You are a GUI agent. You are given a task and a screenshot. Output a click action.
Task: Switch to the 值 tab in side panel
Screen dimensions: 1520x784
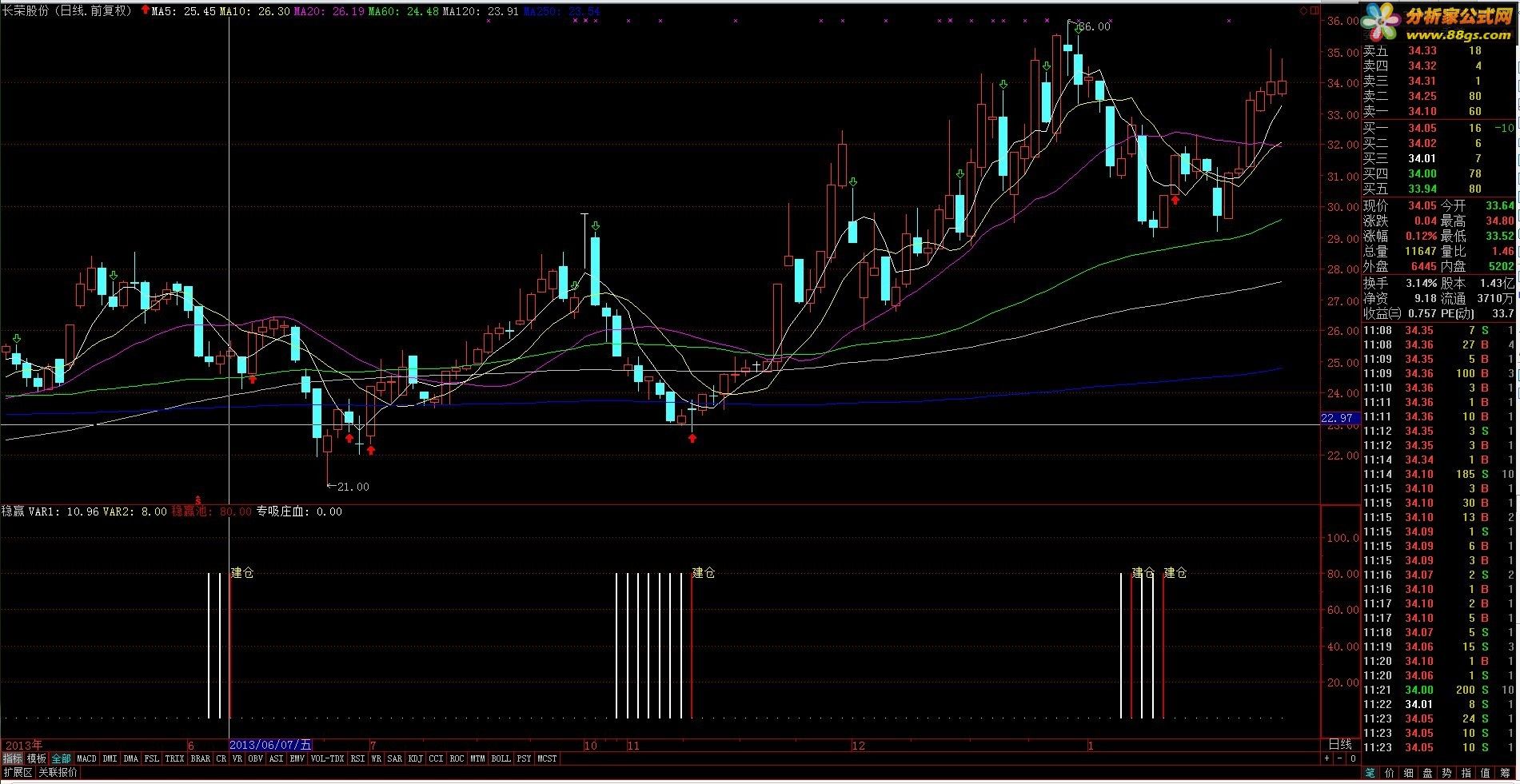(x=1486, y=773)
